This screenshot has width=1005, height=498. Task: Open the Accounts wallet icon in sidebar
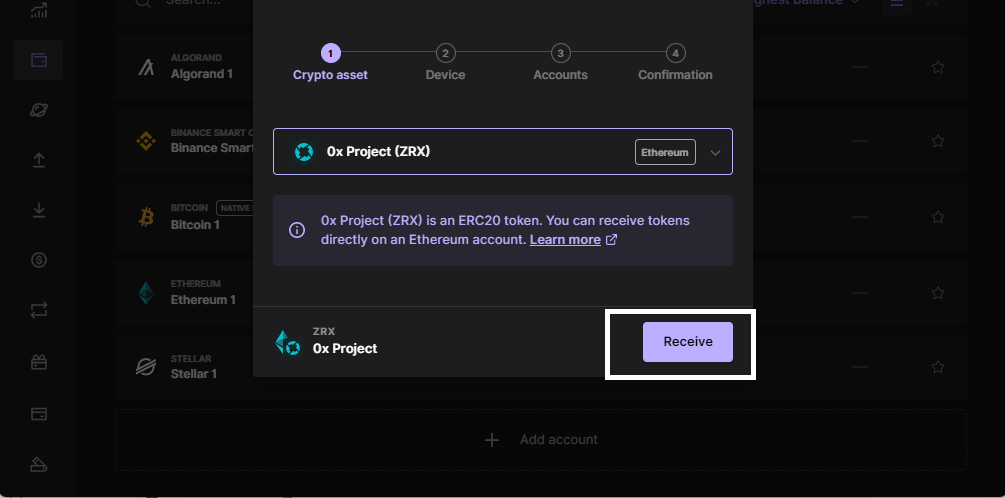(x=39, y=60)
